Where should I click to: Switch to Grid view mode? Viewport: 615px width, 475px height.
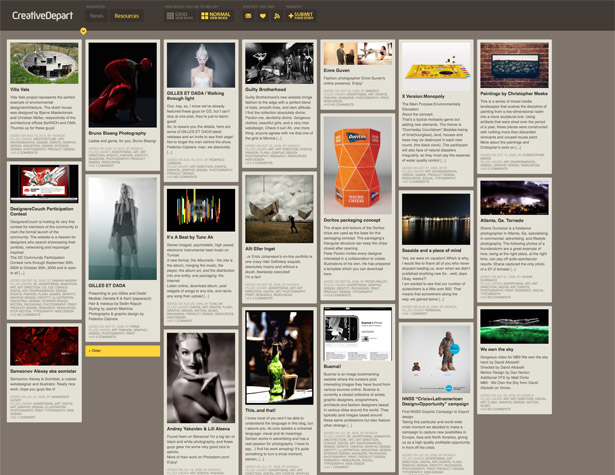click(180, 16)
